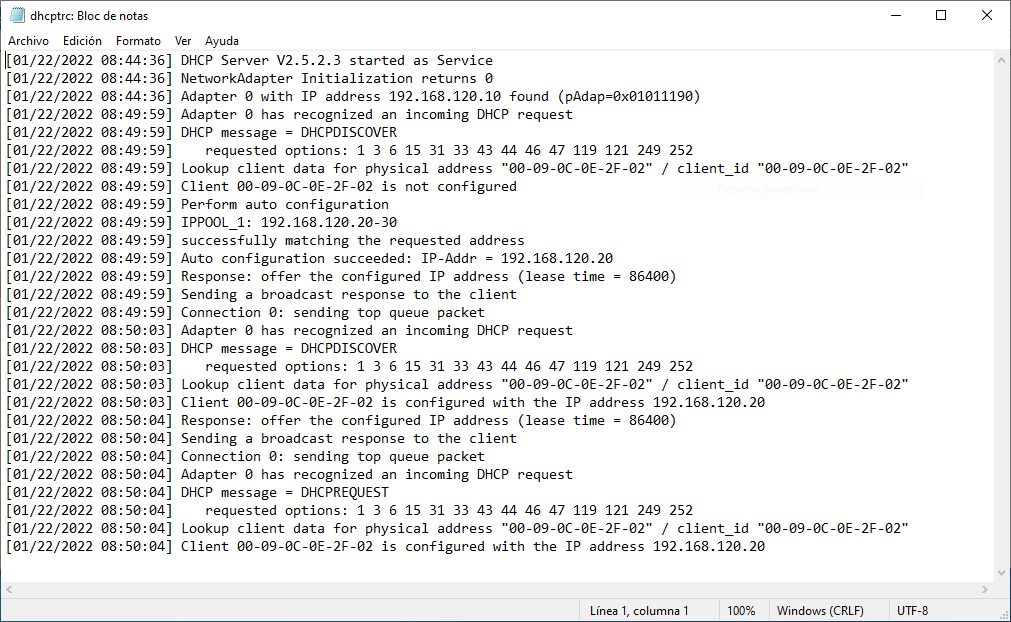Click the window resize grip corner
Screen dimensions: 1011x622
[x=1003, y=616]
